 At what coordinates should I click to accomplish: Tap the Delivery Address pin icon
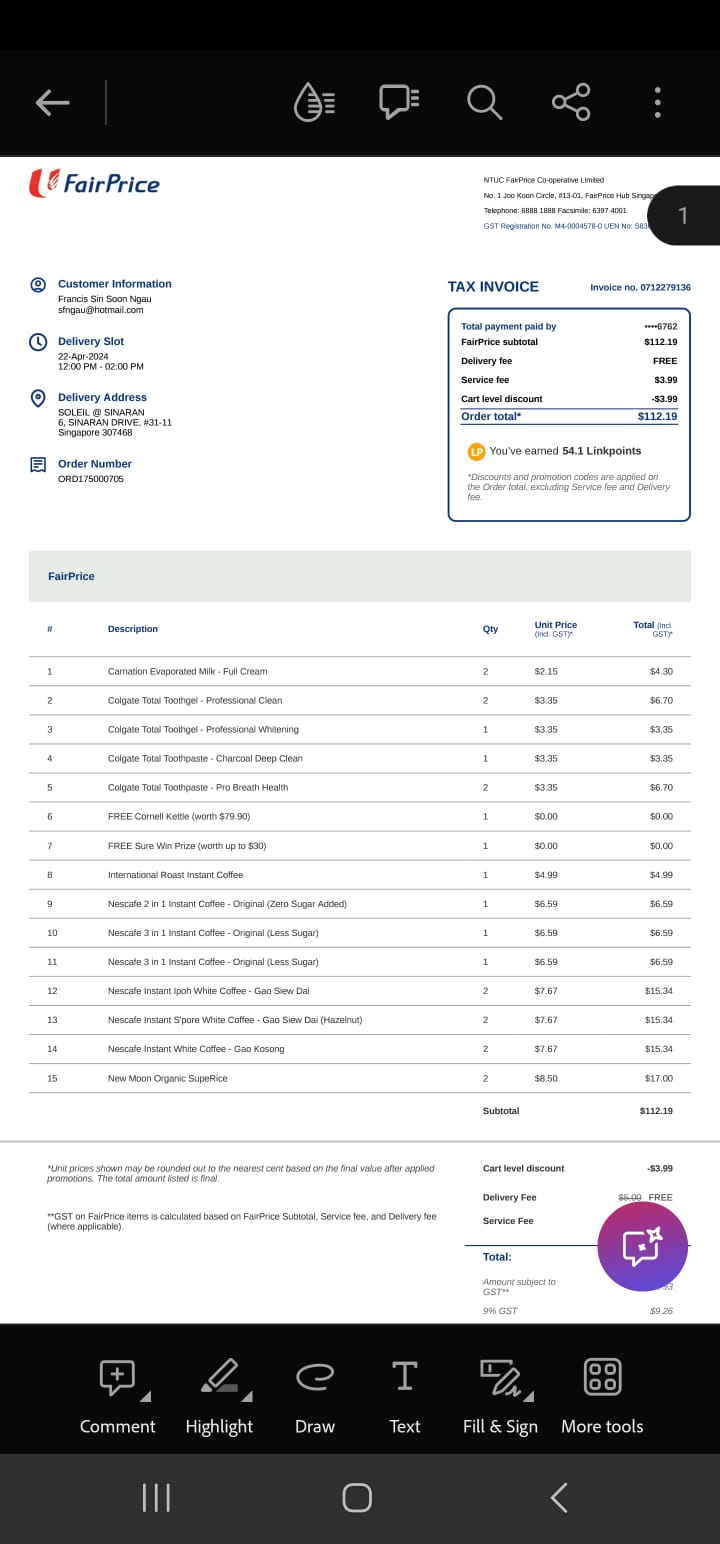(38, 398)
